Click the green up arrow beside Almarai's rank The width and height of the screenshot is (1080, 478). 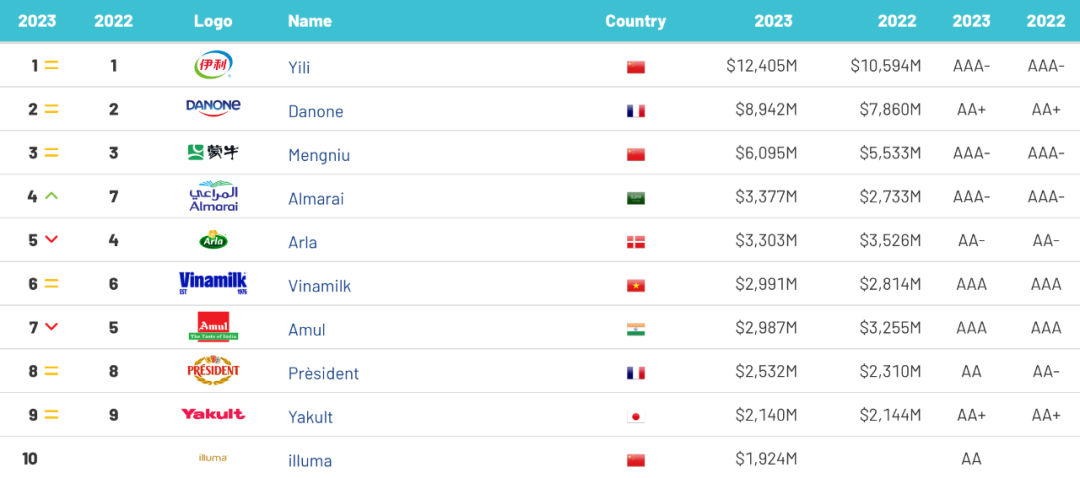coord(51,196)
